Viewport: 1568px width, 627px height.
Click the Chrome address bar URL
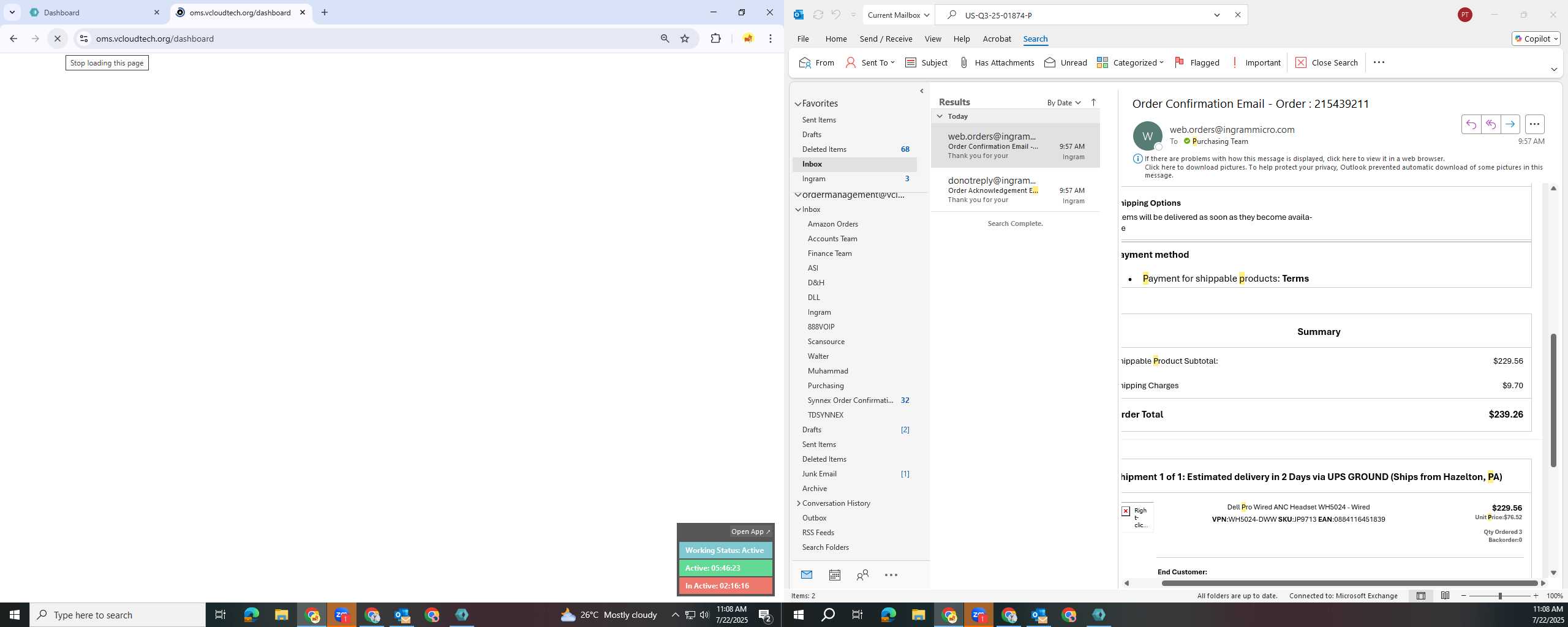click(155, 39)
